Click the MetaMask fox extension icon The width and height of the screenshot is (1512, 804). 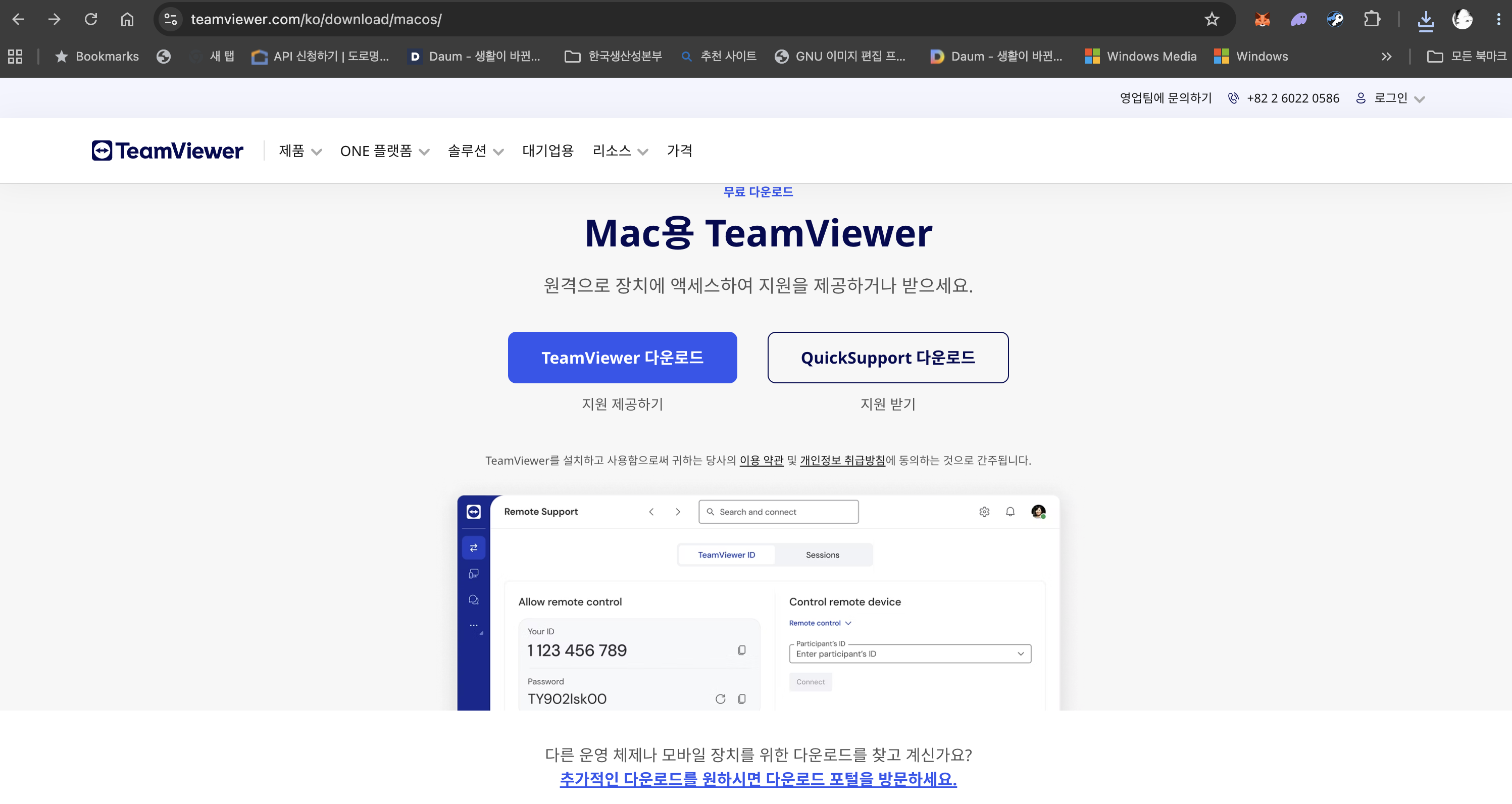[x=1262, y=19]
